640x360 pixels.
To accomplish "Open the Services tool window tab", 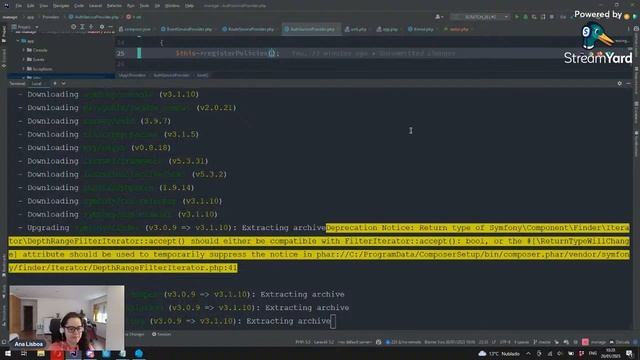I will pos(162,334).
